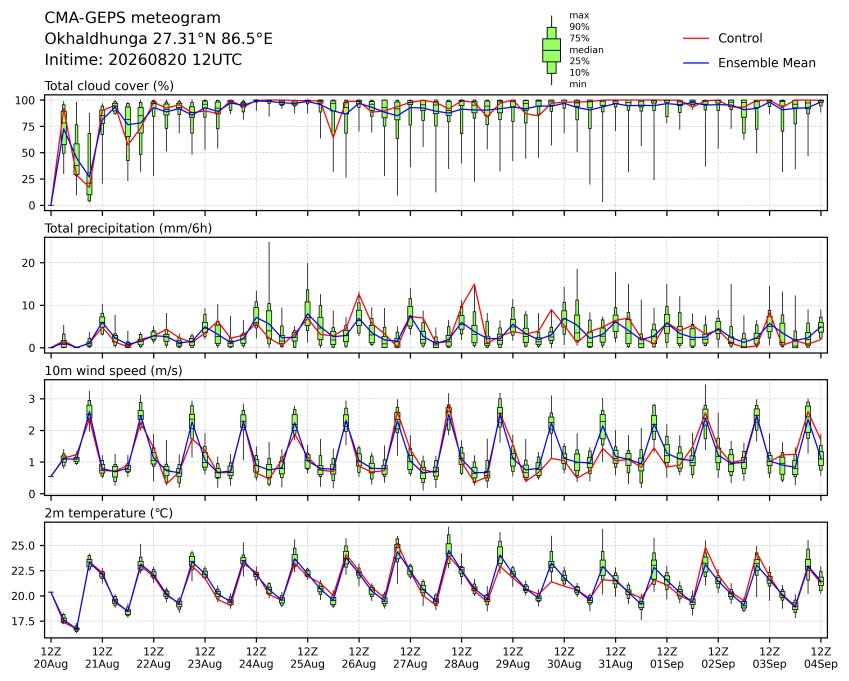849x681 pixels.
Task: Click the 12Z 24Aug axis tick label
Action: click(256, 658)
